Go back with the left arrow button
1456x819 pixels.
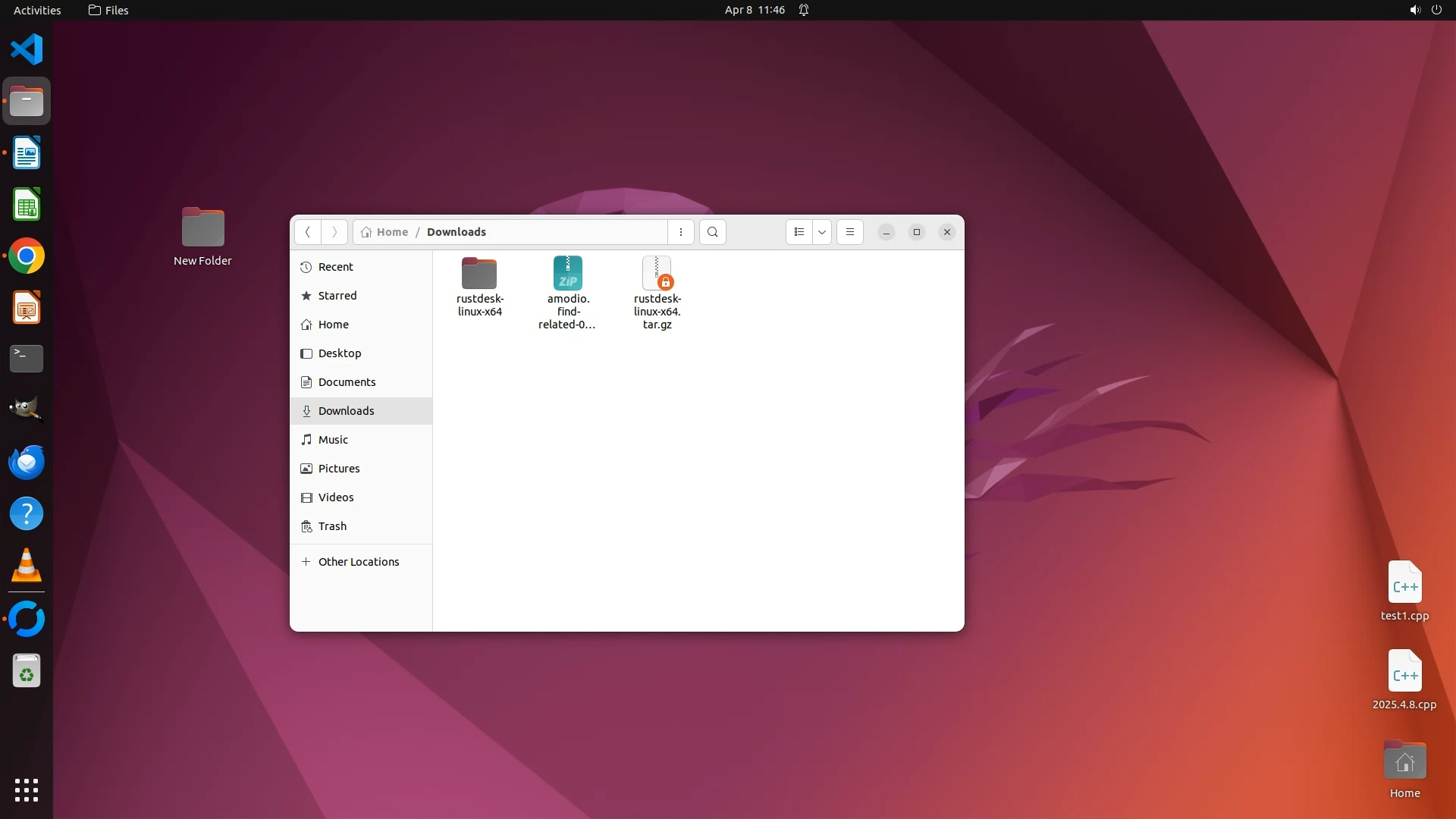[308, 232]
